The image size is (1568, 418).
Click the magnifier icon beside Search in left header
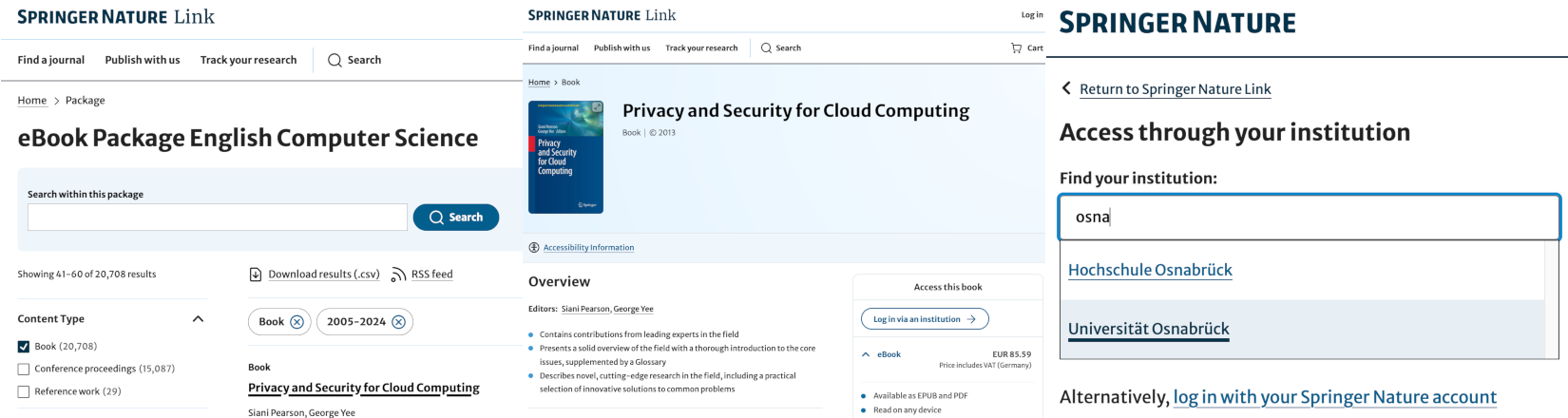(x=335, y=60)
